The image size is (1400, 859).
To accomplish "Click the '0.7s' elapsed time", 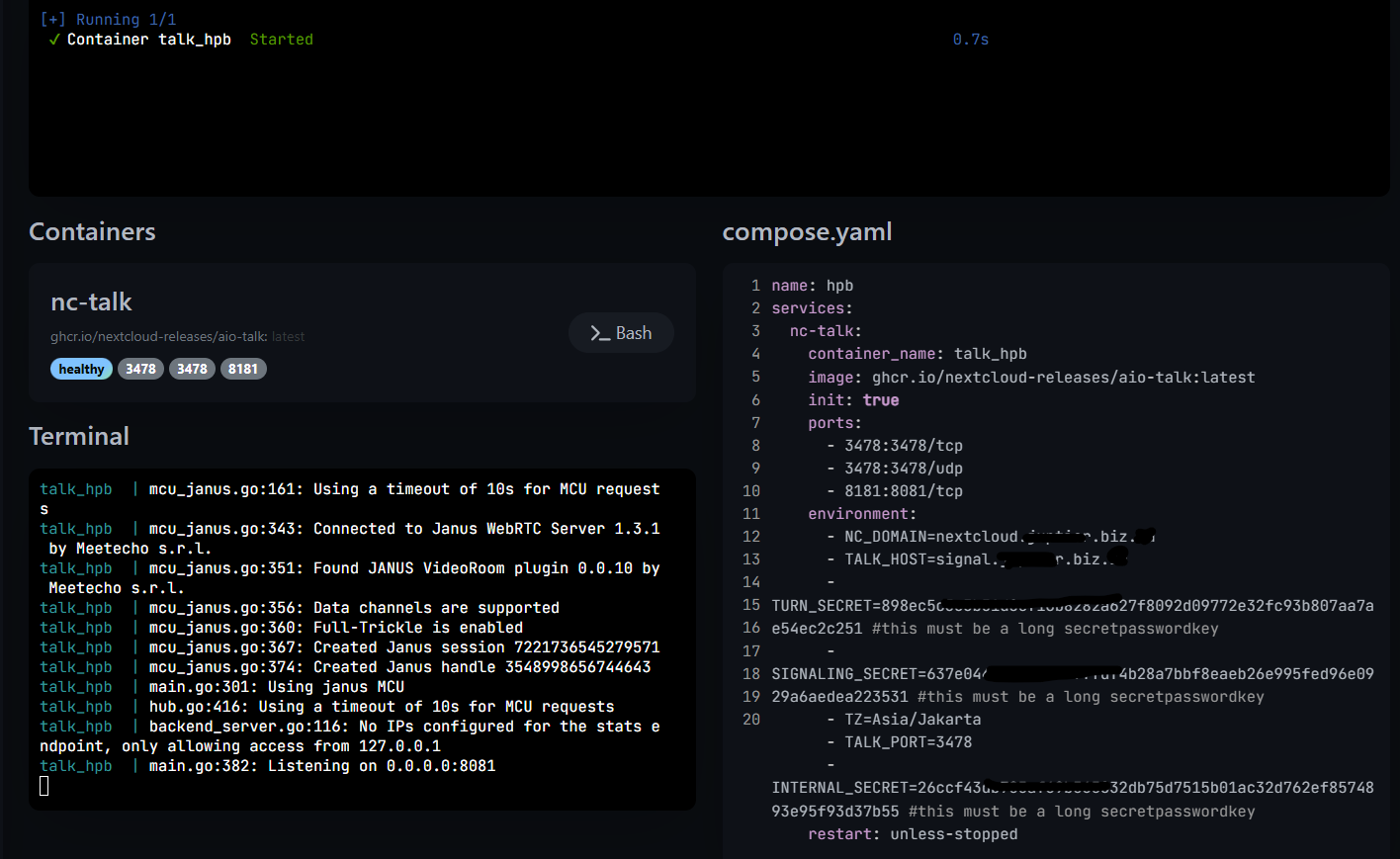I will click(970, 40).
